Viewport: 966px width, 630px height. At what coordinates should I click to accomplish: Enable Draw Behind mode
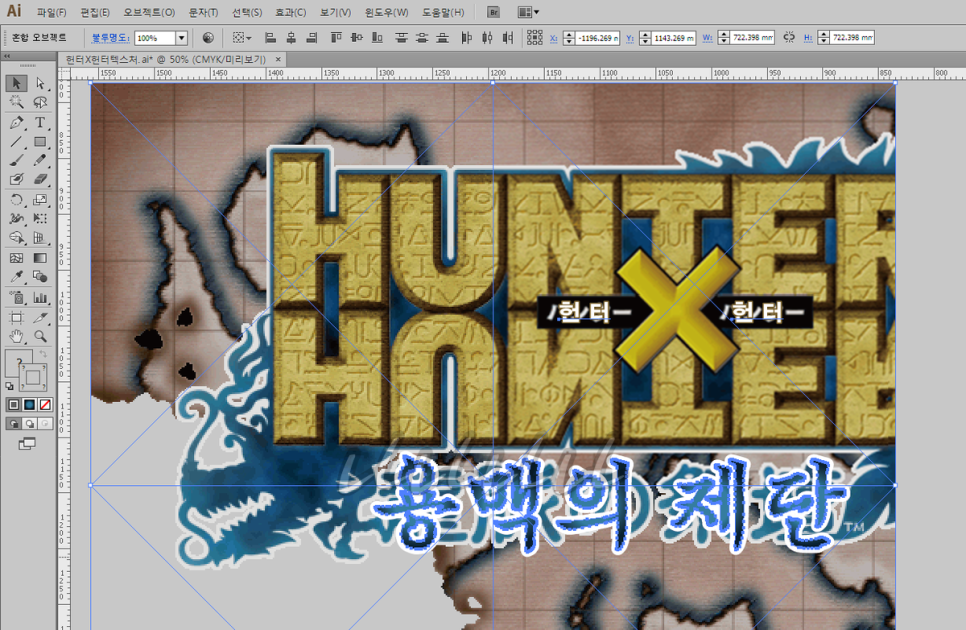29,424
